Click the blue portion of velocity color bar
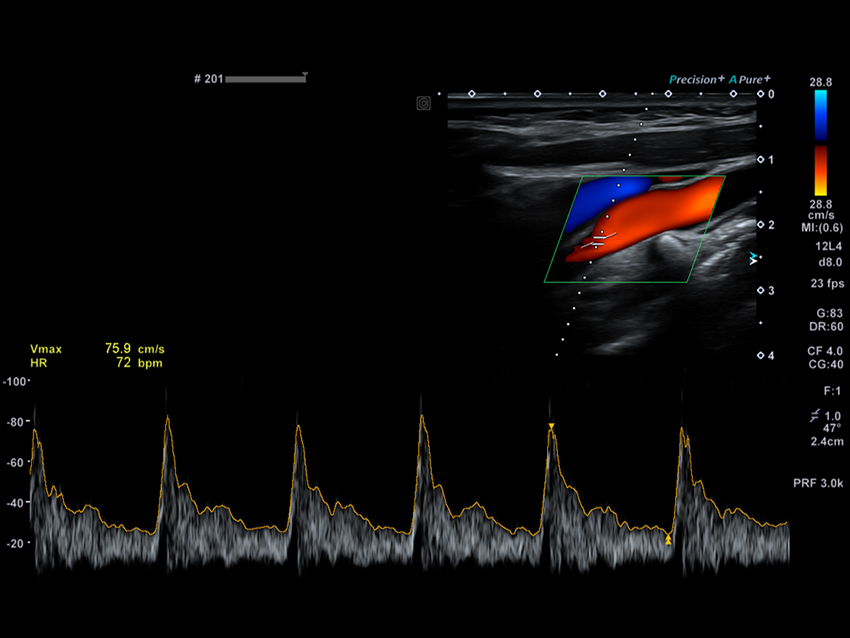 [820, 115]
